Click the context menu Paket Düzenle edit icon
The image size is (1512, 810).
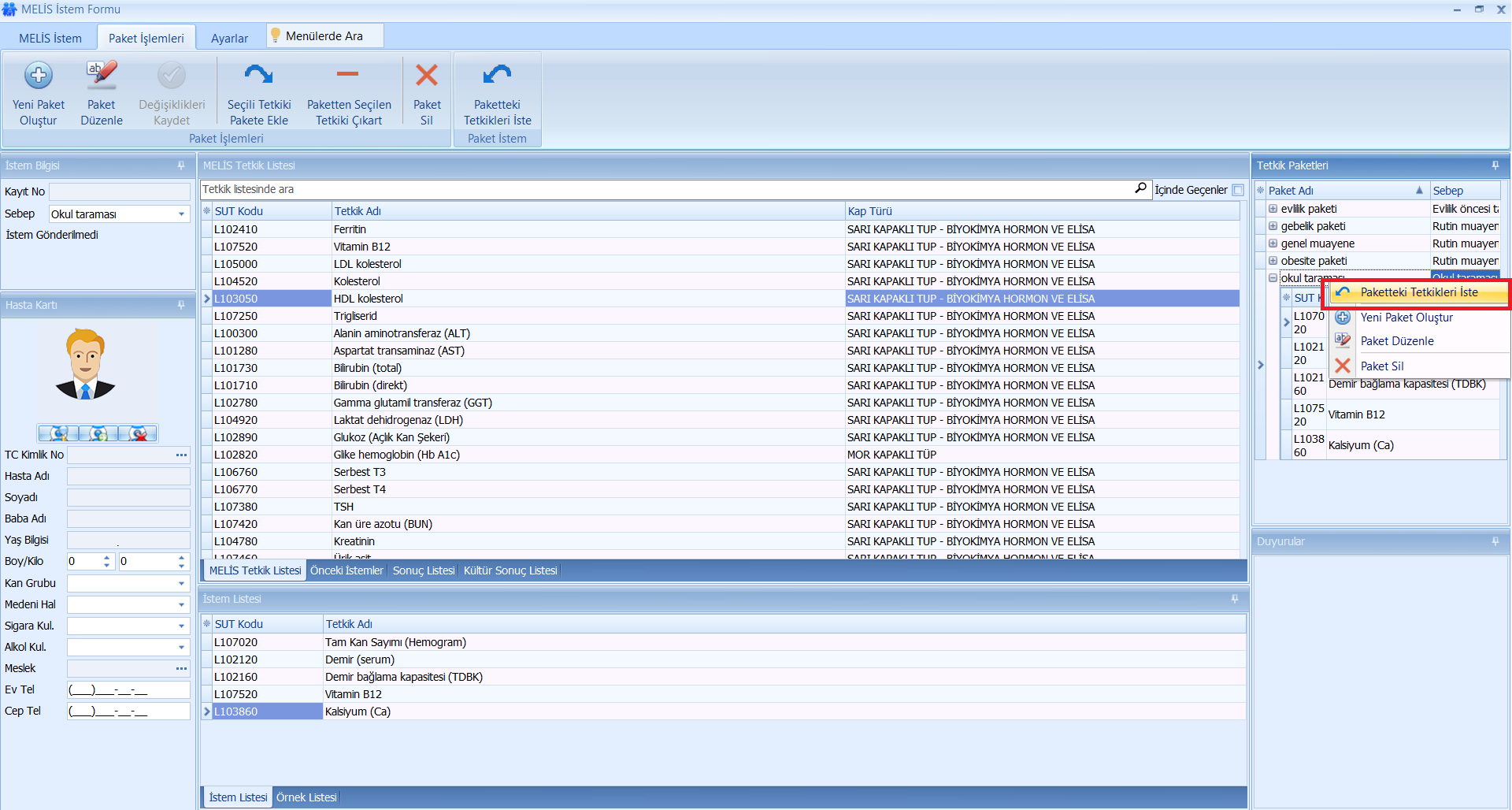click(1343, 340)
